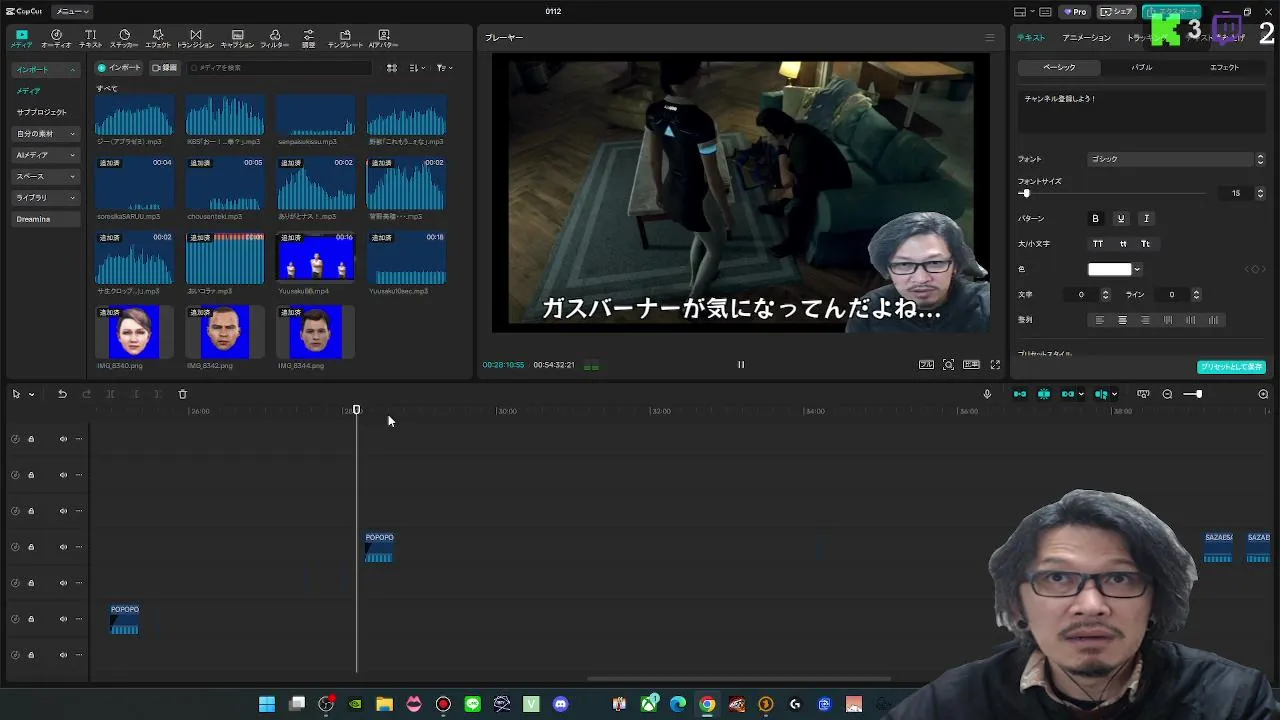Toggle italic (I) text pattern

(1146, 219)
